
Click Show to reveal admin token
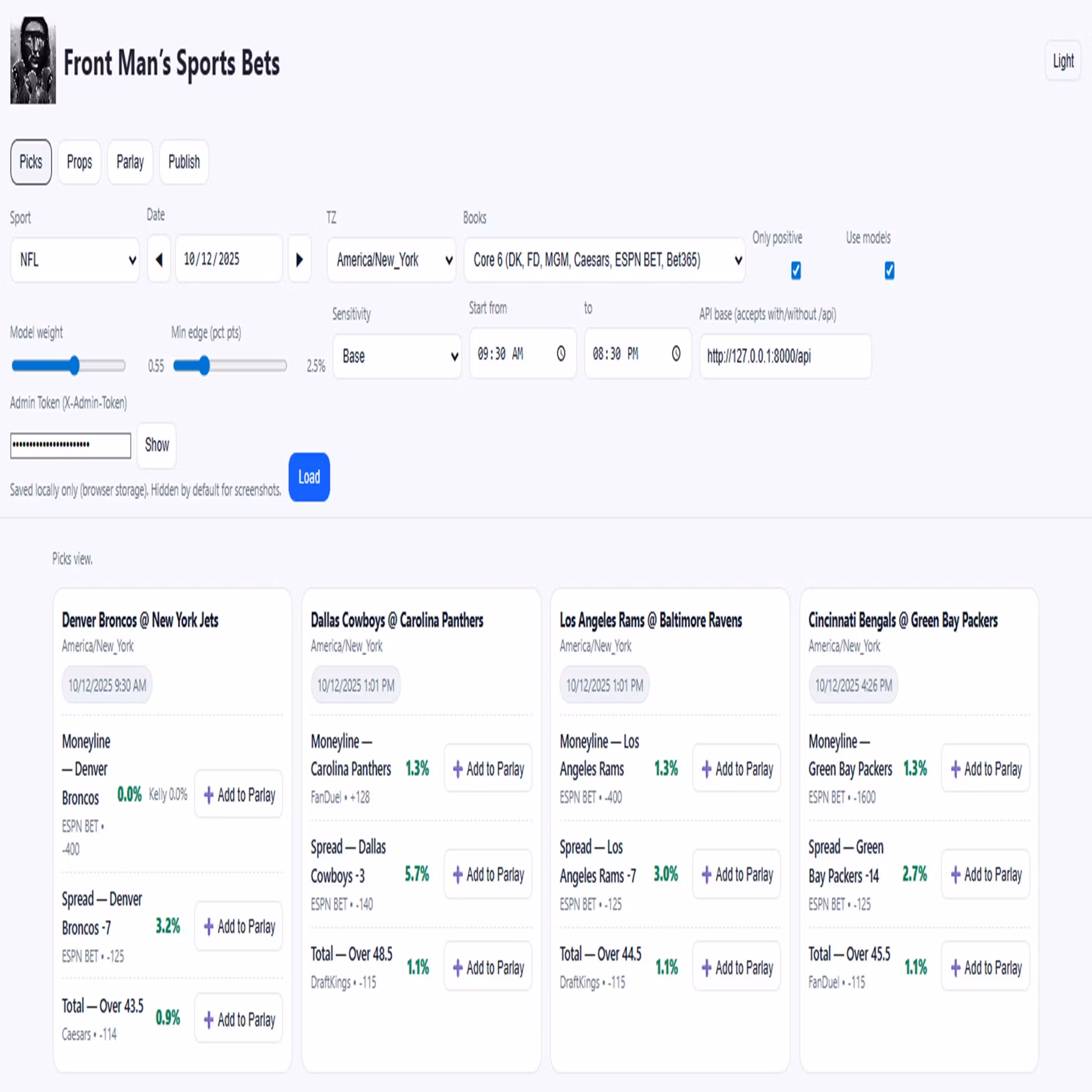[x=157, y=445]
